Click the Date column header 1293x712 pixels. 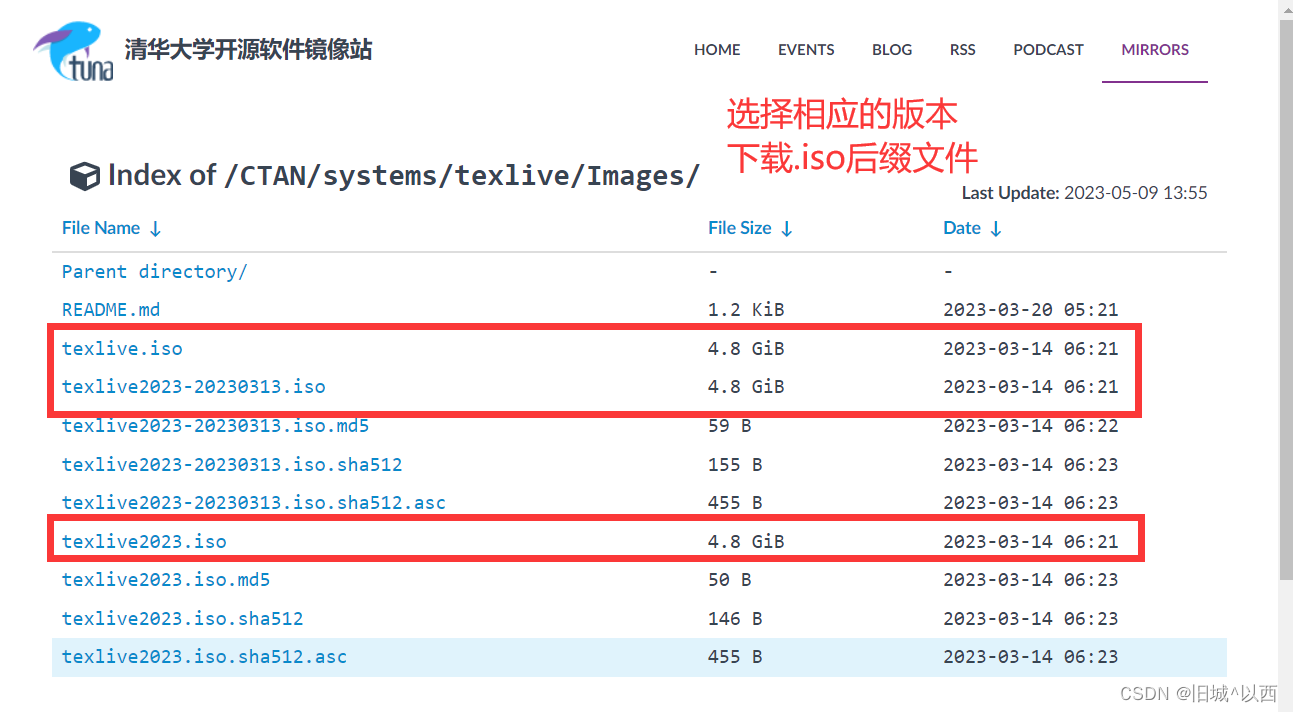962,228
